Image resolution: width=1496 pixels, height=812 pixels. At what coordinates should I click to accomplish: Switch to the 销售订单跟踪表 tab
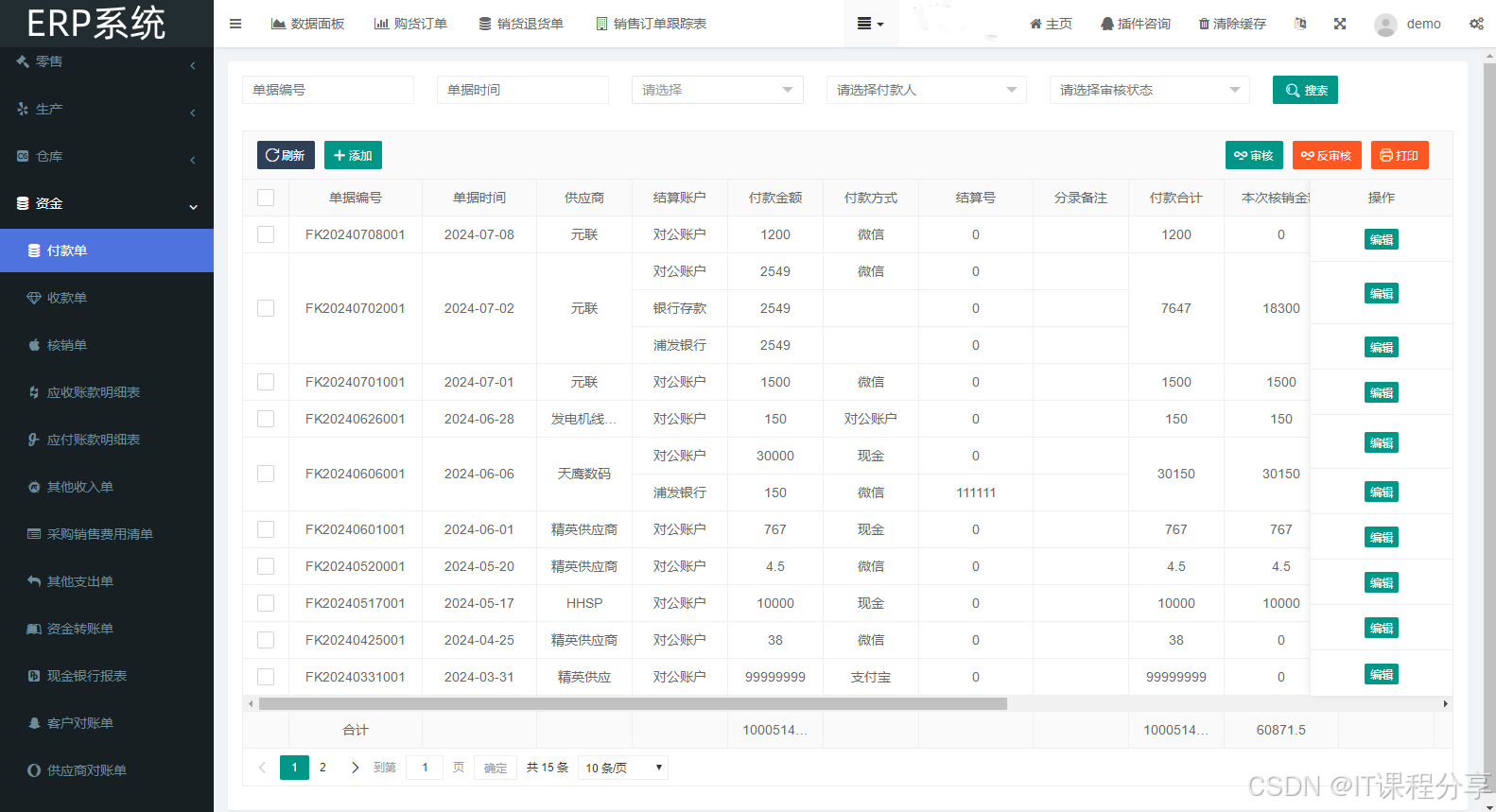(652, 24)
